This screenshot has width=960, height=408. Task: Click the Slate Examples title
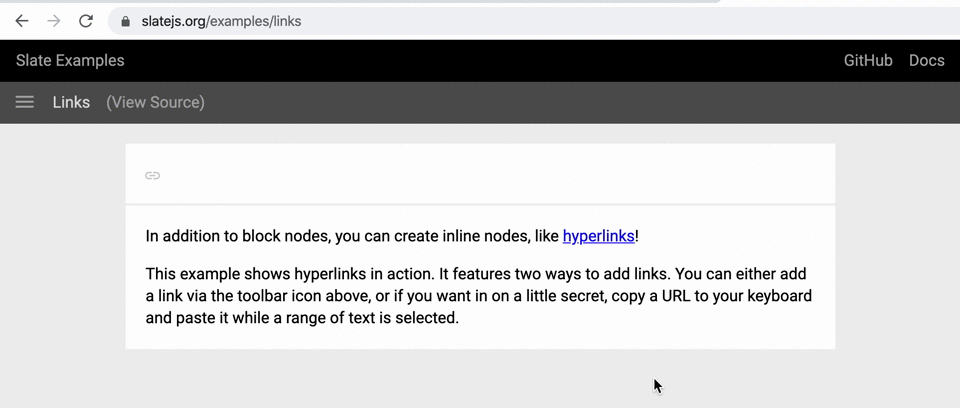coord(70,61)
